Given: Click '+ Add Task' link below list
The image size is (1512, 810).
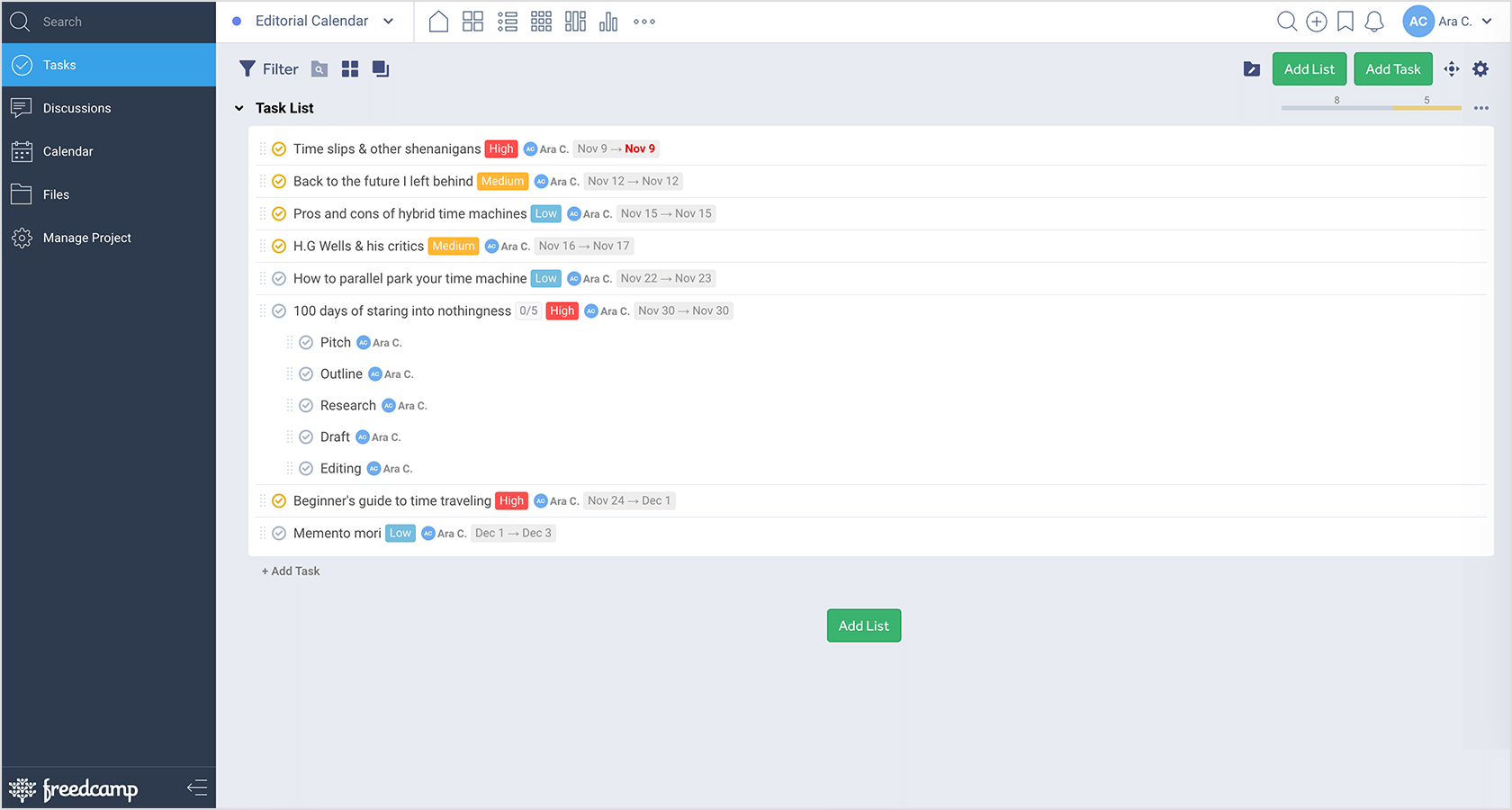Looking at the screenshot, I should (x=291, y=571).
